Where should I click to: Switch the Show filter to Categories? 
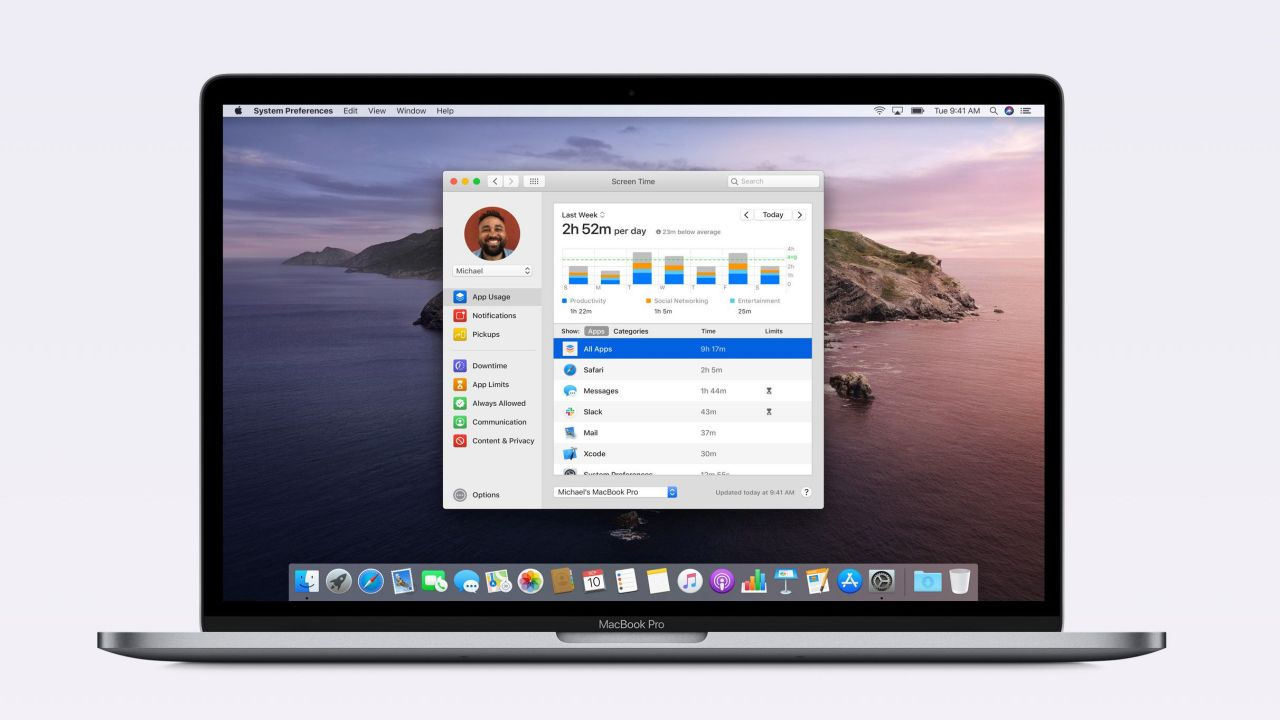pyautogui.click(x=630, y=331)
